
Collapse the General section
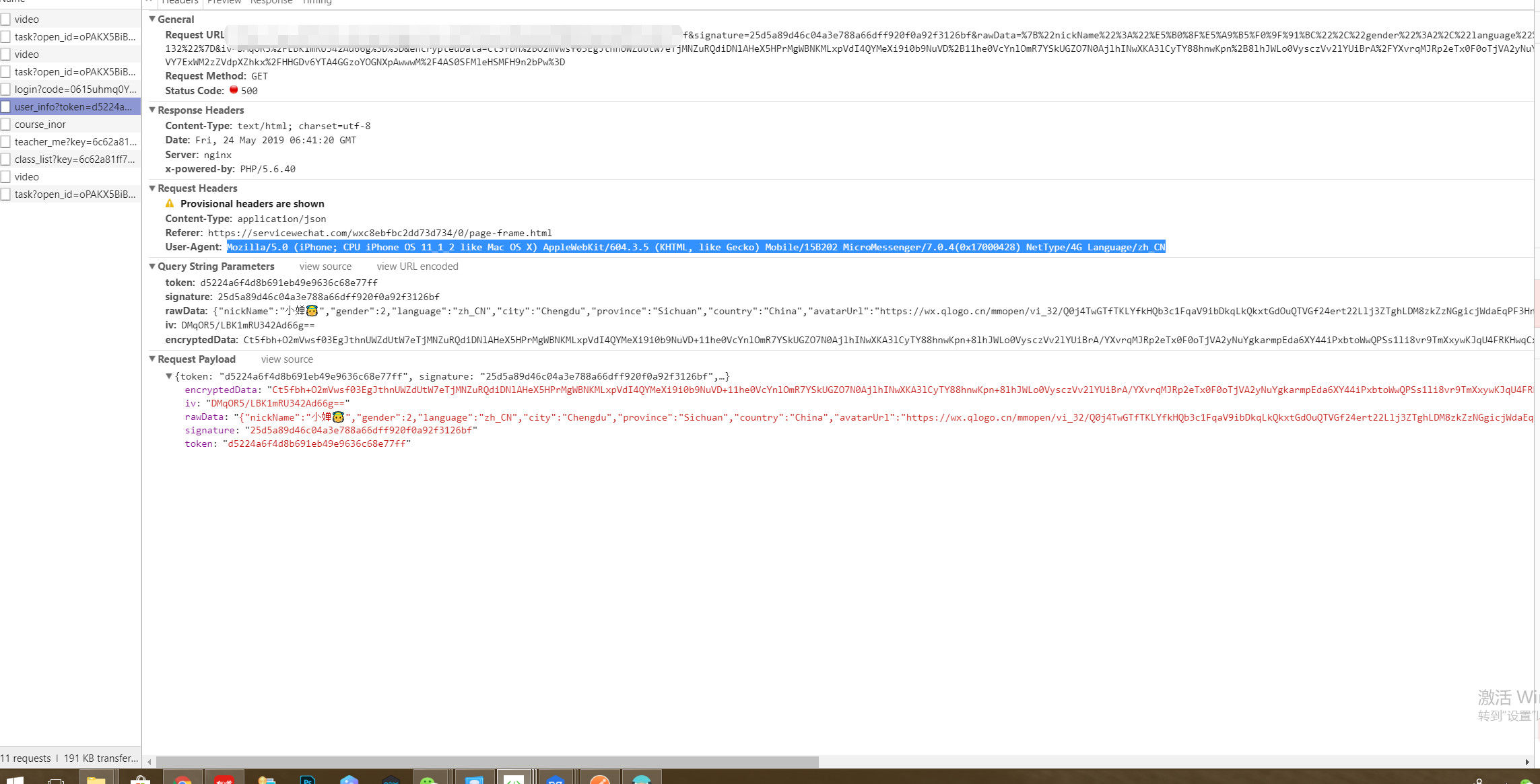pyautogui.click(x=152, y=19)
